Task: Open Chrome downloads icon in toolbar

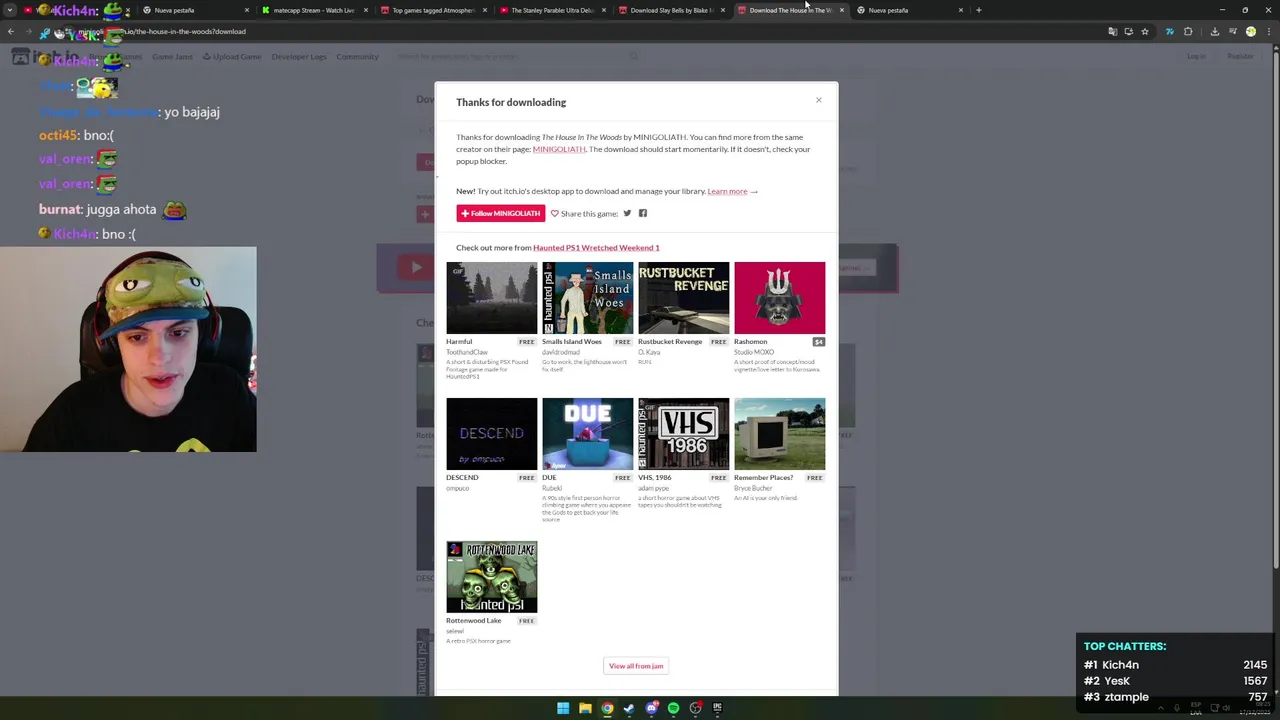Action: (x=1214, y=31)
